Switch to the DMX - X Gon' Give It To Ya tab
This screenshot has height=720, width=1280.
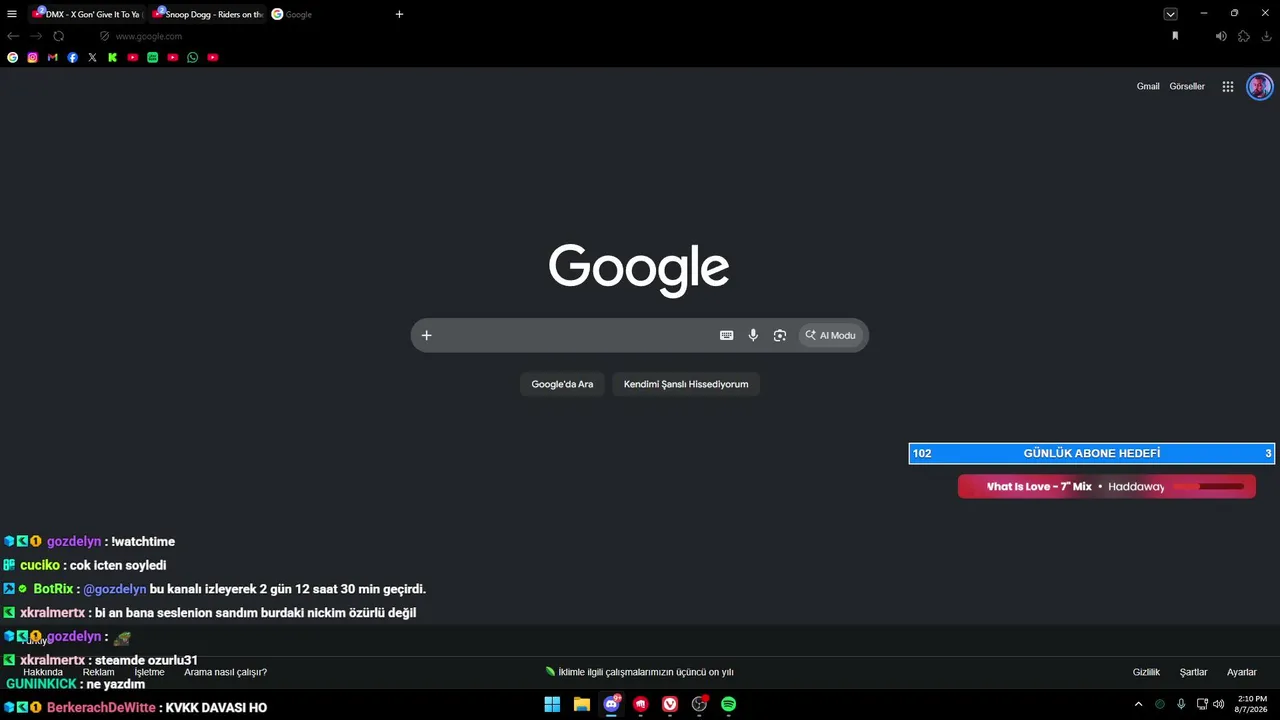pos(86,14)
